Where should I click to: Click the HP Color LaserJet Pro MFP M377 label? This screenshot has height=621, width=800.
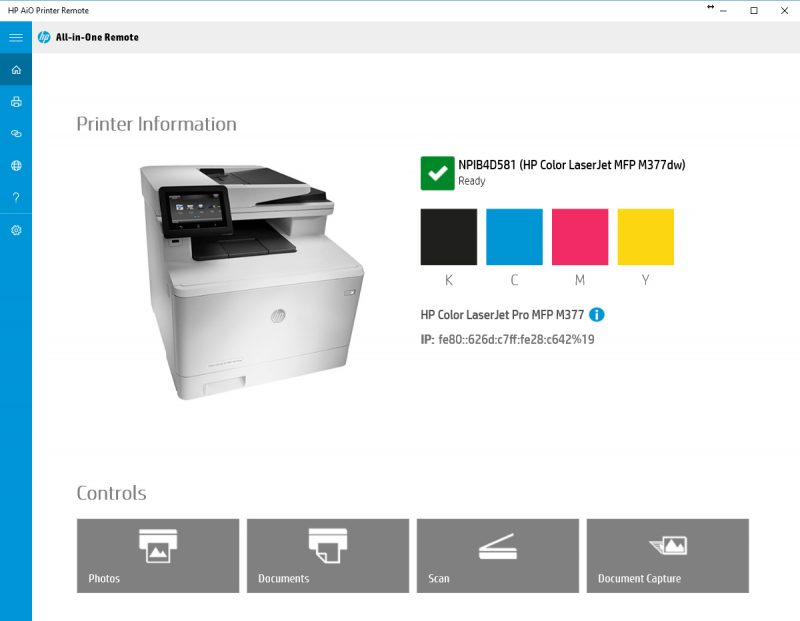click(502, 315)
